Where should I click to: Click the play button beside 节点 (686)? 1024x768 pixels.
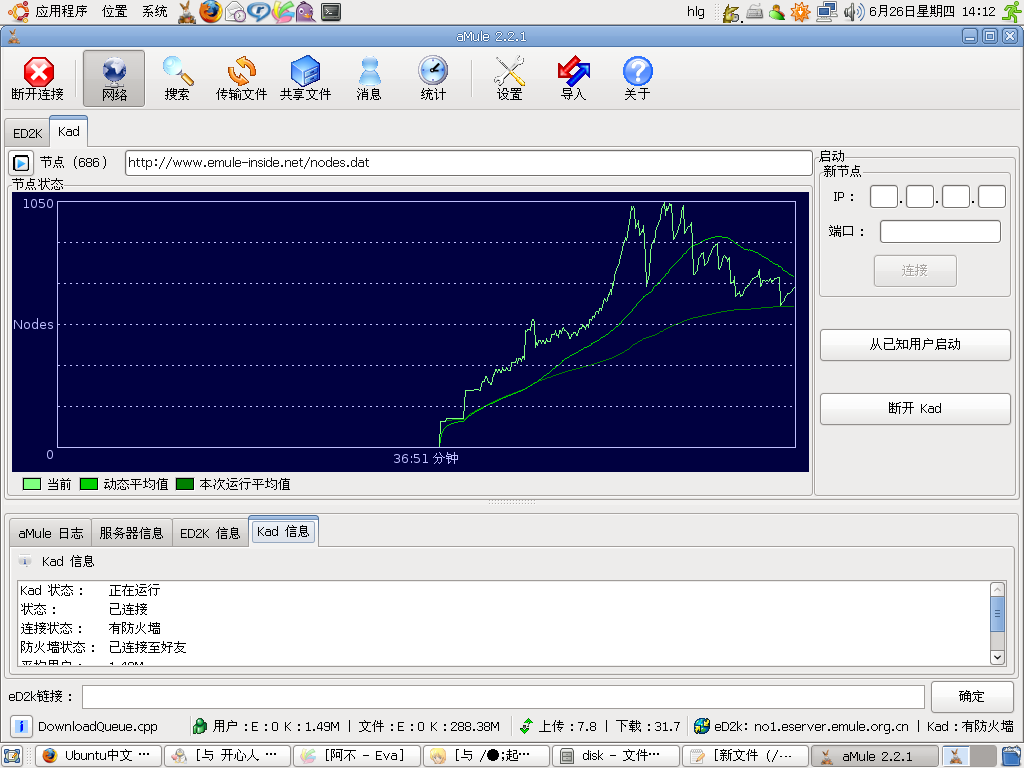21,163
